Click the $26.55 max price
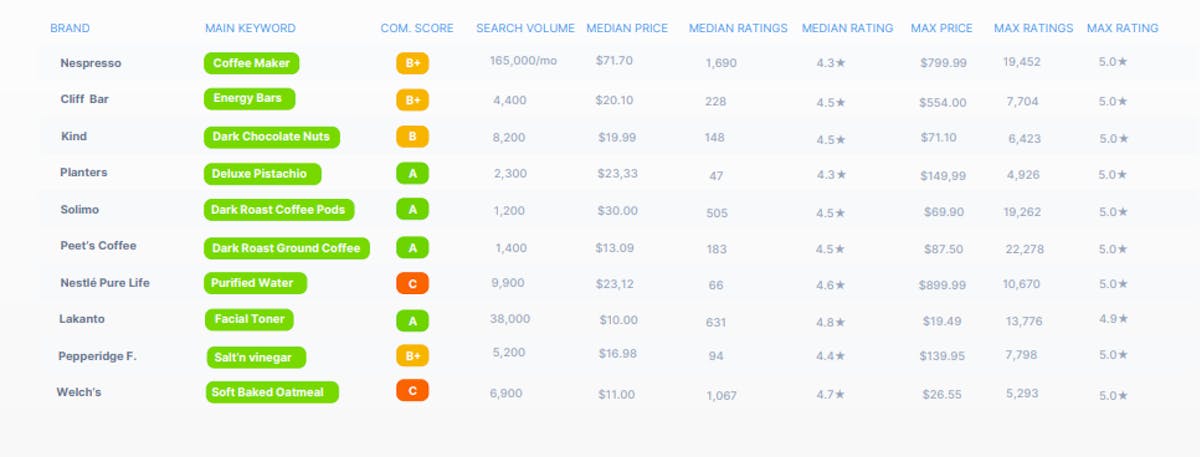Screen dimensions: 1200x457 (941, 394)
